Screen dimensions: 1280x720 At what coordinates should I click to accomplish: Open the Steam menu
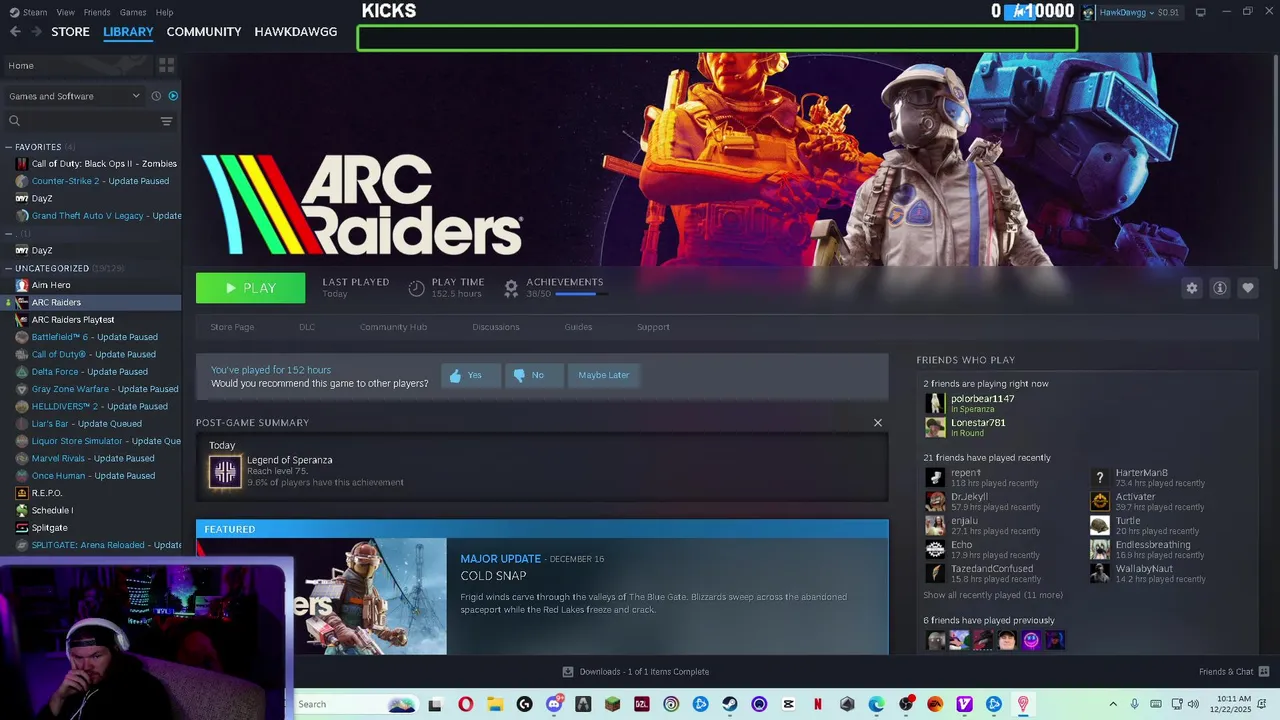pyautogui.click(x=35, y=12)
